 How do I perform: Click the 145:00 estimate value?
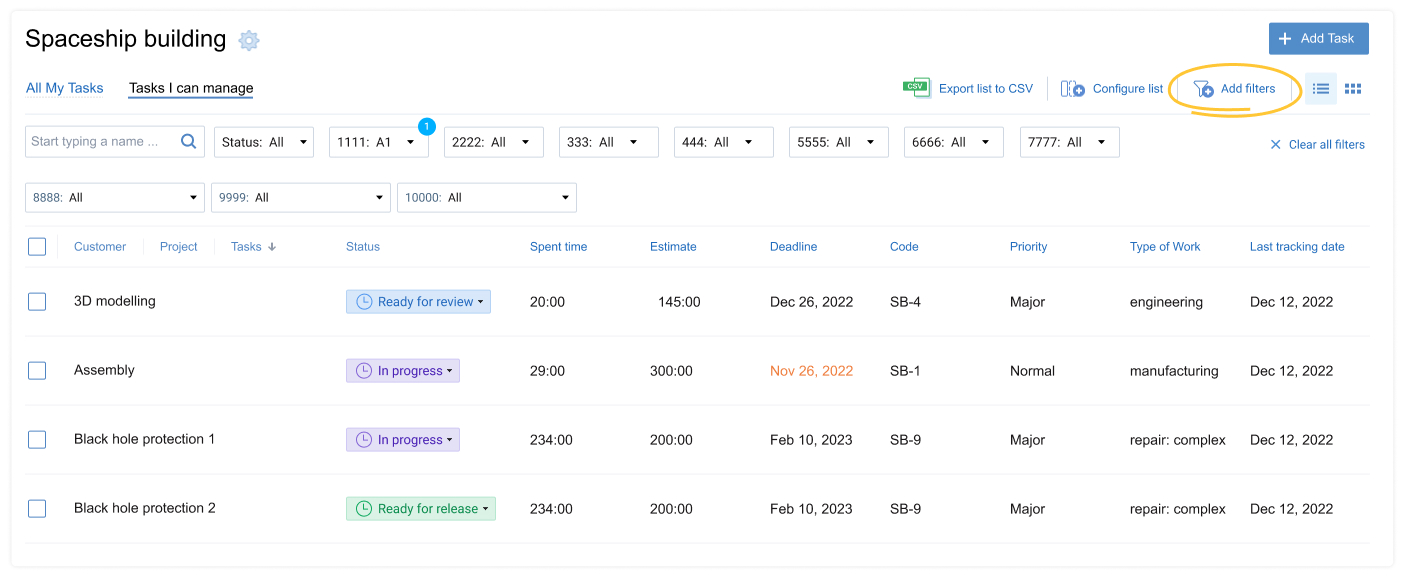click(x=679, y=302)
